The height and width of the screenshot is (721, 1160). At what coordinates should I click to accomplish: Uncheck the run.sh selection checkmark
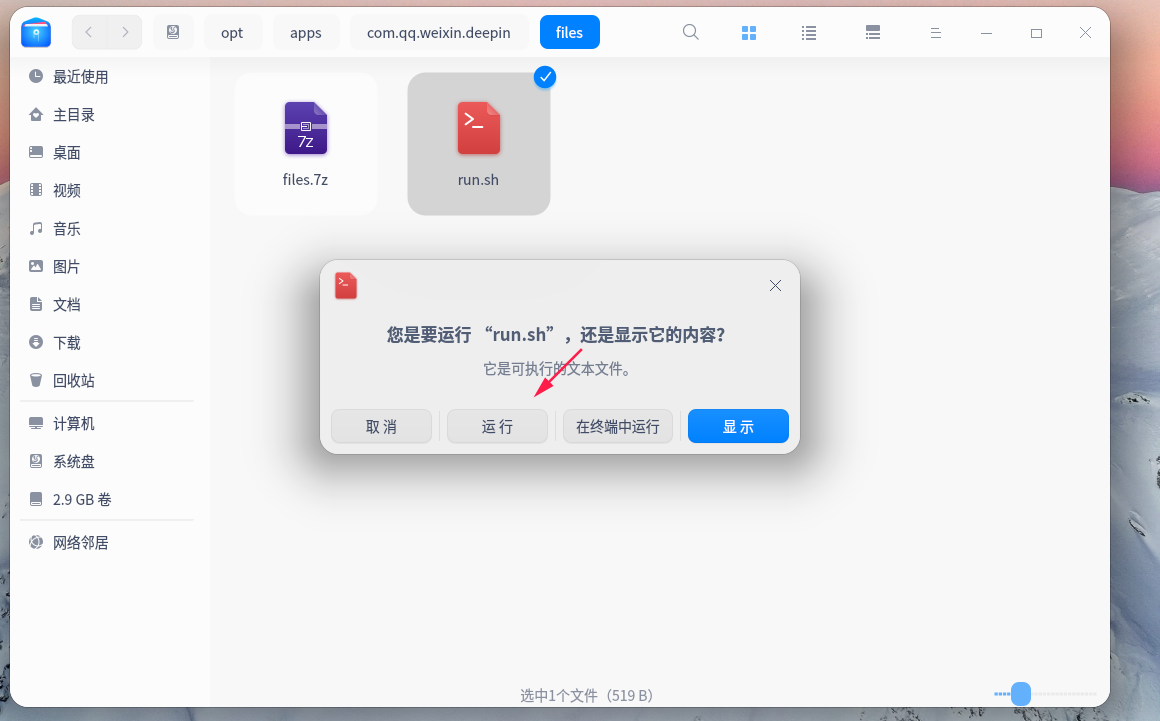click(545, 77)
